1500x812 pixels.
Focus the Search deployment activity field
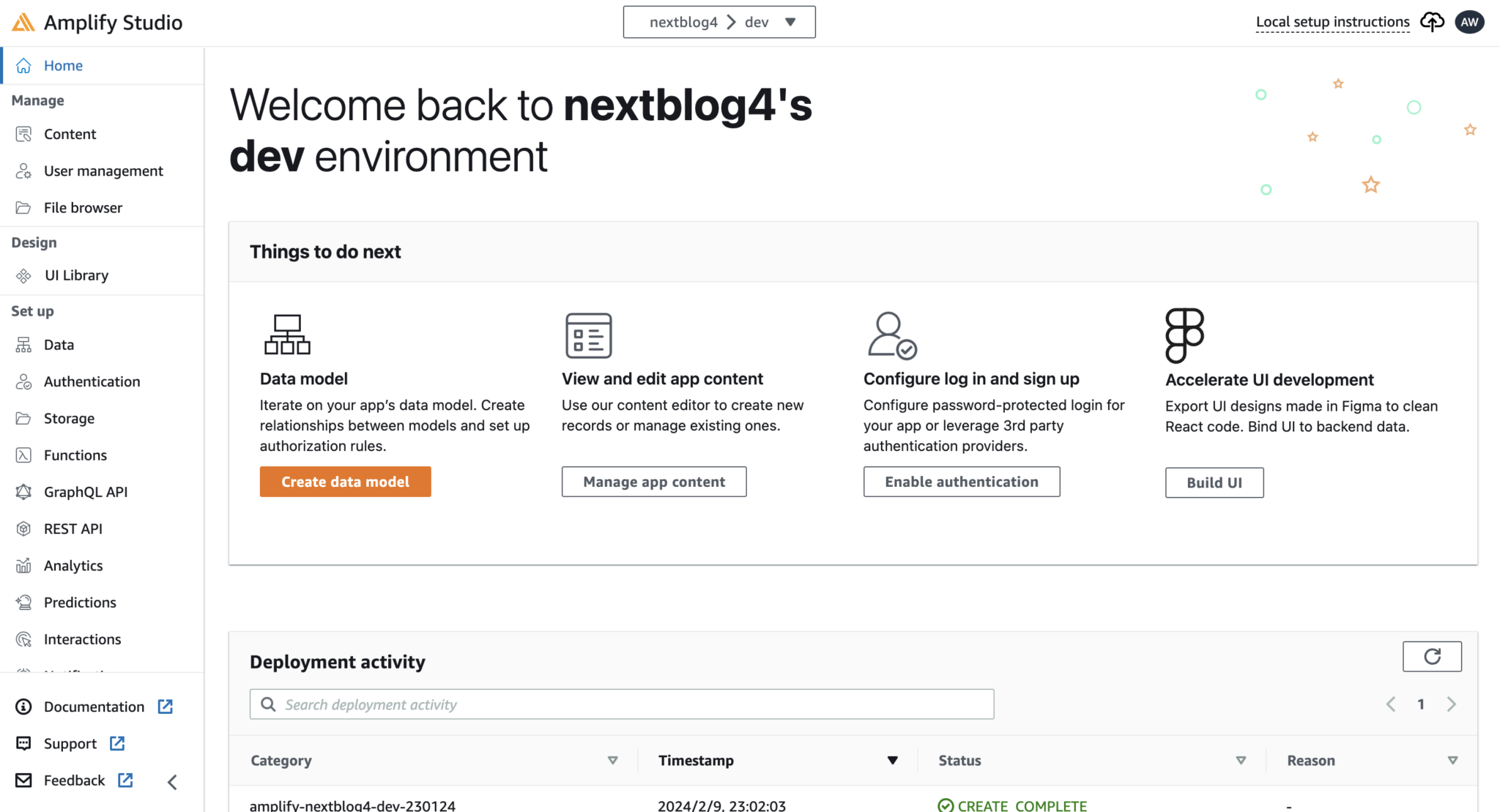coord(621,704)
